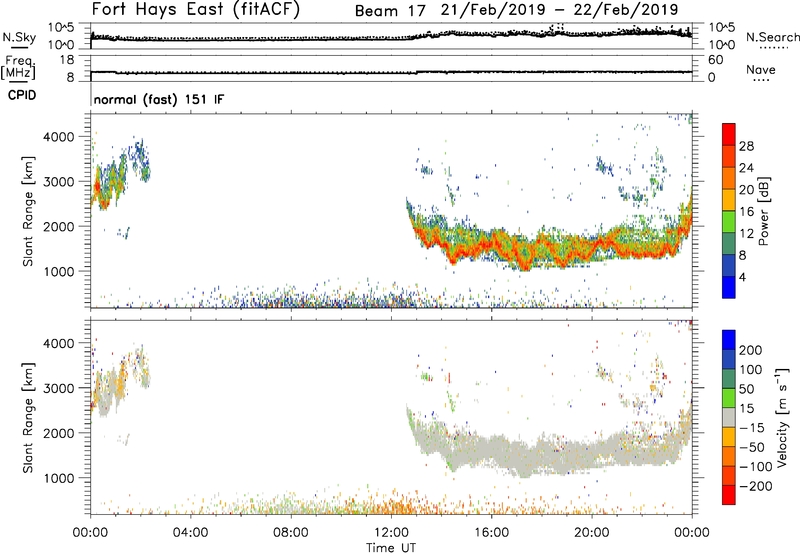Click the velocity panel 'Slant Range [km]' label
The image size is (800, 554).
pyautogui.click(x=28, y=418)
